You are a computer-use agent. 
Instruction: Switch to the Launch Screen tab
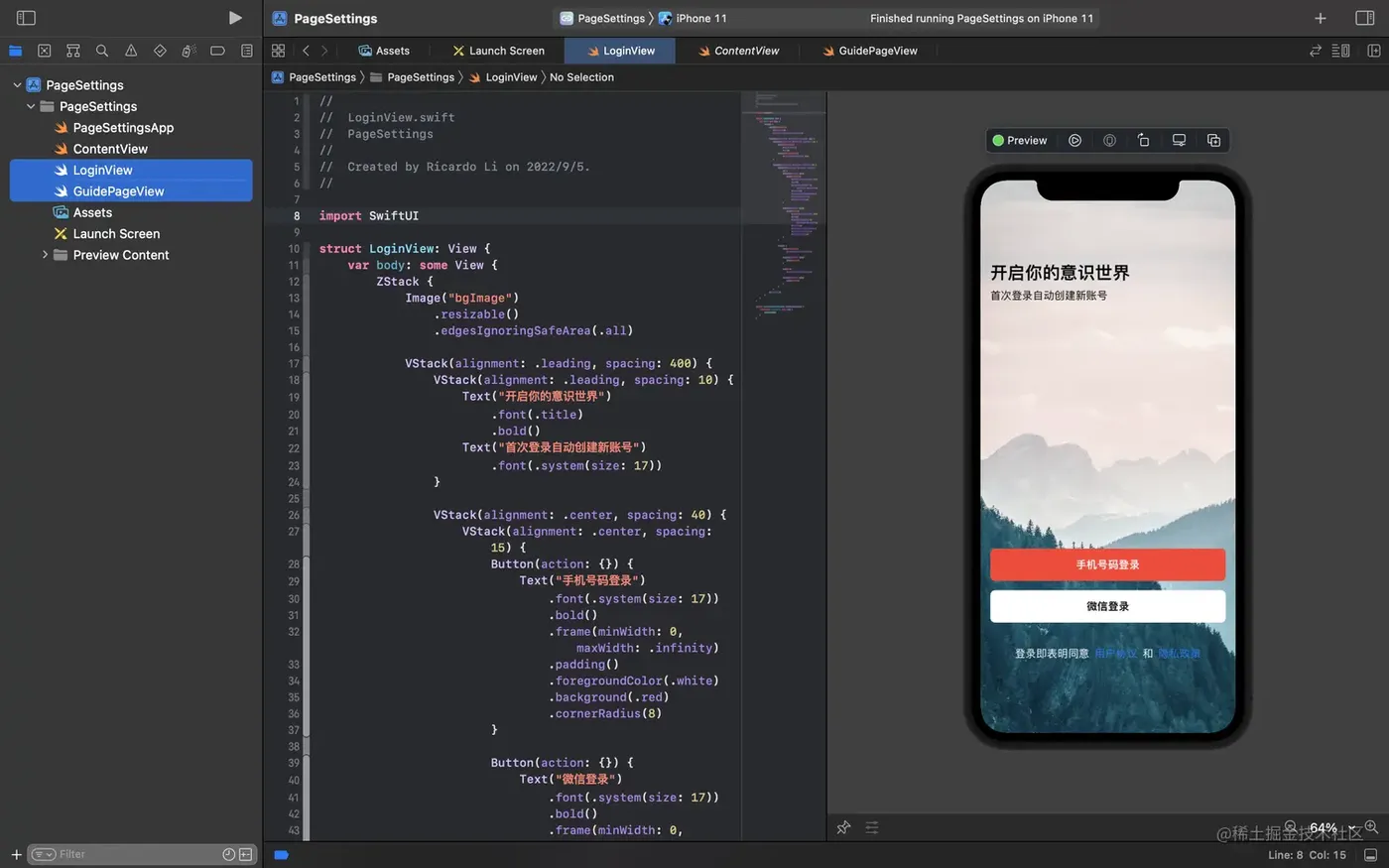[498, 51]
